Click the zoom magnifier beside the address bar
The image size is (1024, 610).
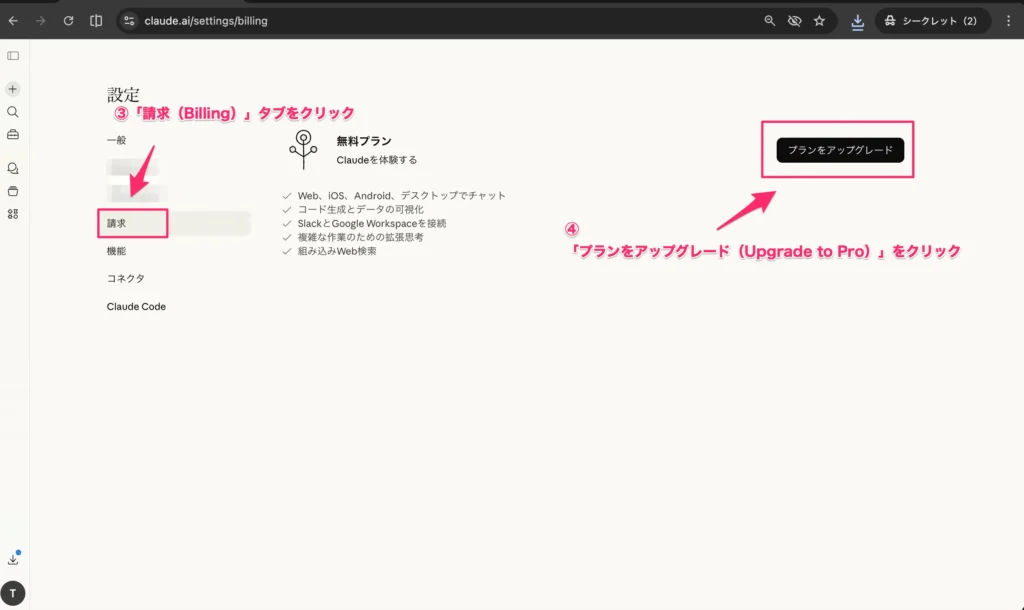(x=768, y=19)
